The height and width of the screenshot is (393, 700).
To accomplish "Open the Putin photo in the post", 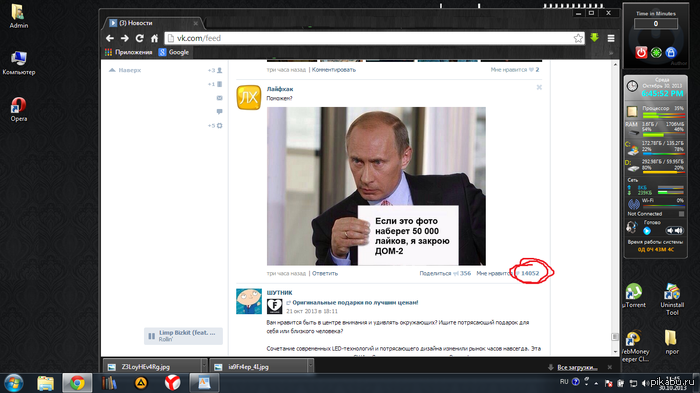I will tap(376, 186).
